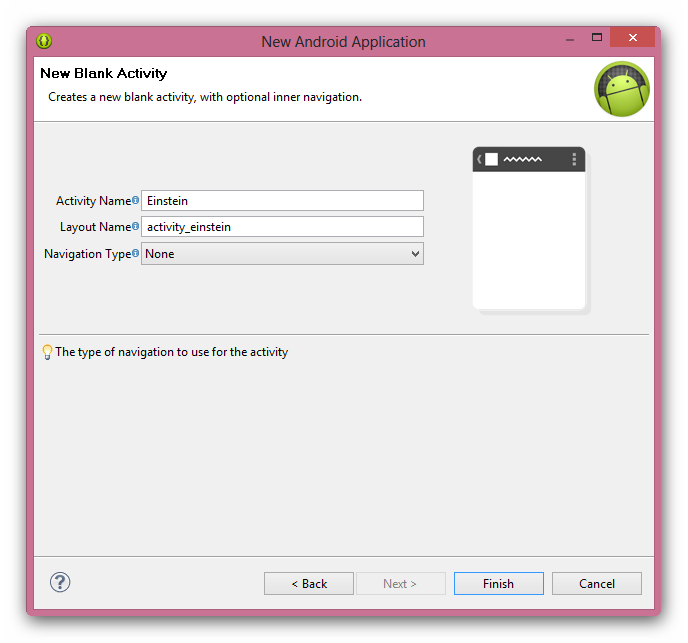
Task: Open the help question mark icon
Action: (x=60, y=582)
